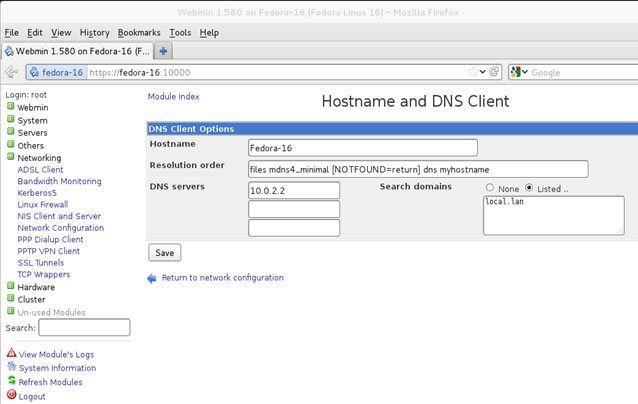Expand the Cluster category icon
Viewport: 638px width, 404px height.
tap(11, 298)
